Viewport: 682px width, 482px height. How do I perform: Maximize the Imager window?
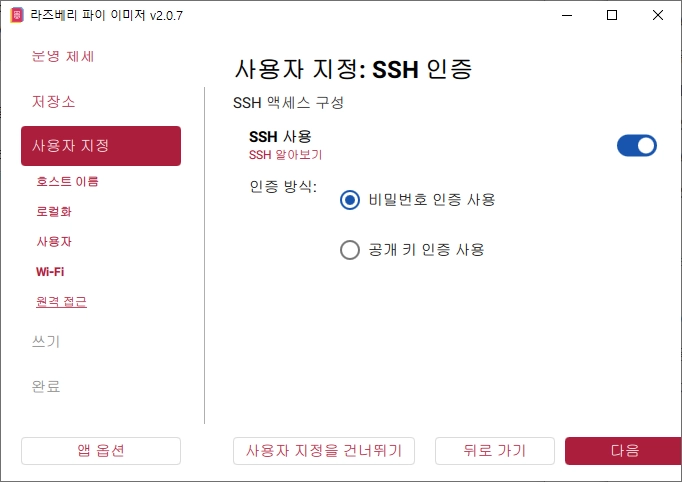[x=612, y=15]
